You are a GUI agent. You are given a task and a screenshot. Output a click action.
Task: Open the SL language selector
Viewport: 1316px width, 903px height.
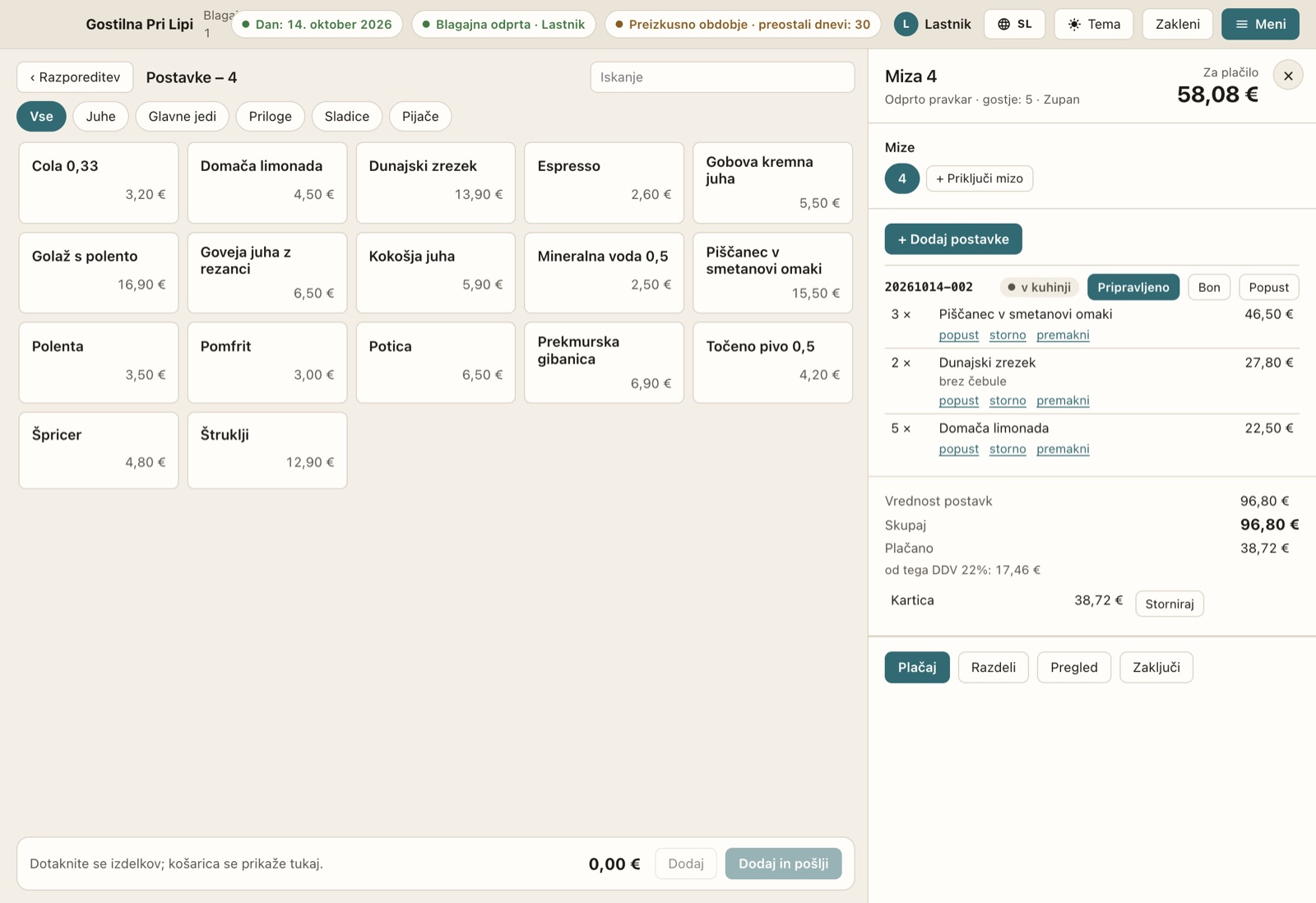pos(1015,24)
